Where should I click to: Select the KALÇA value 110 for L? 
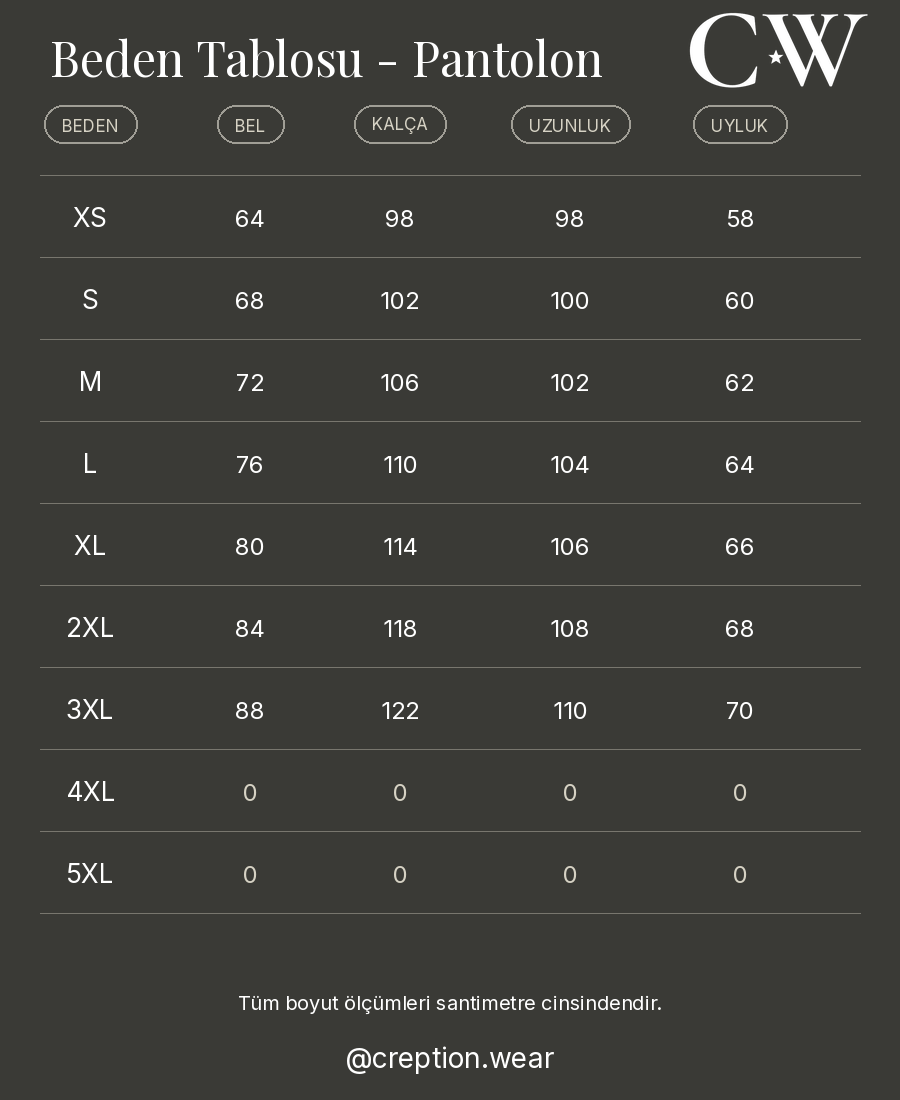[400, 465]
